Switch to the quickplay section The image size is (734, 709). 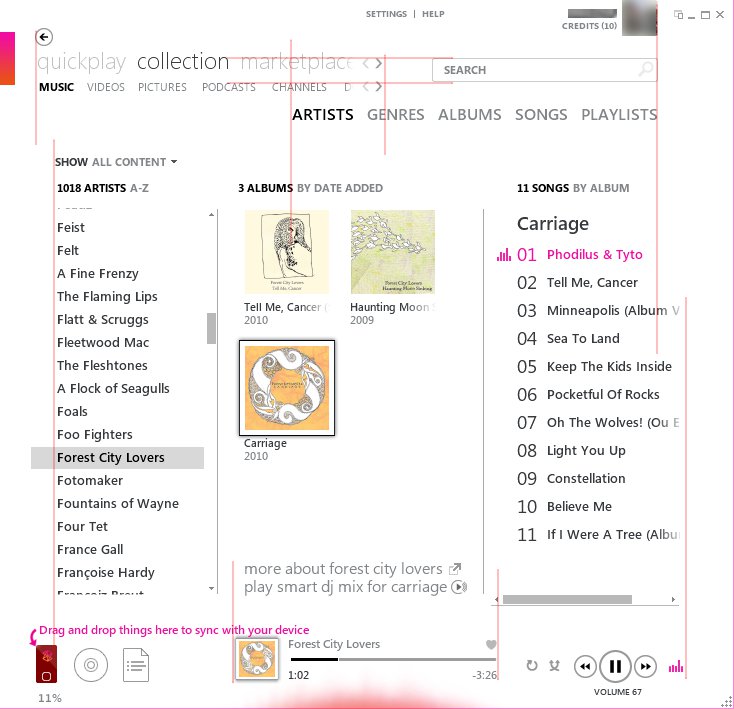[81, 62]
